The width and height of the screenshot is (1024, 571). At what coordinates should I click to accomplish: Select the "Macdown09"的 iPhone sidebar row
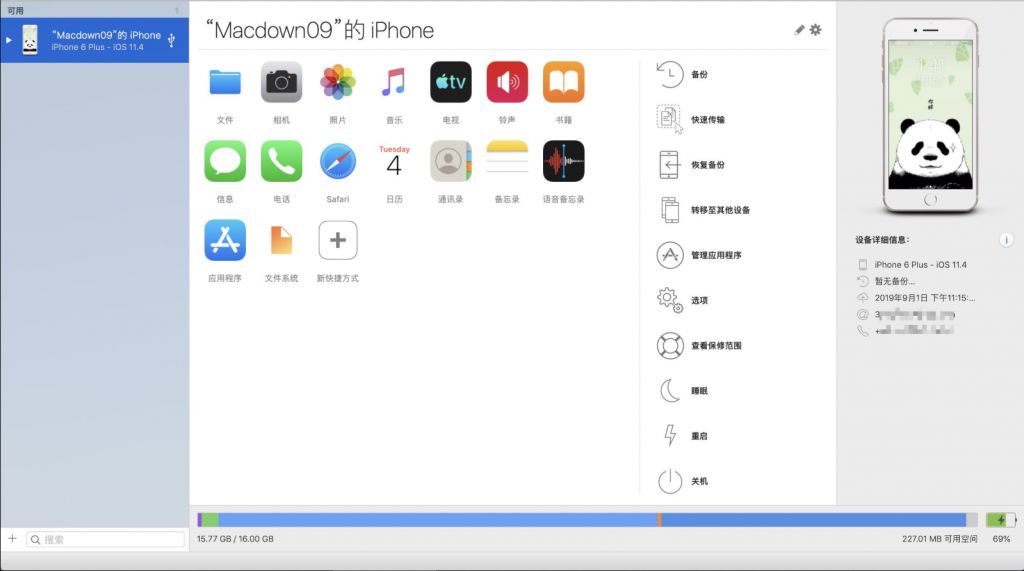(95, 41)
